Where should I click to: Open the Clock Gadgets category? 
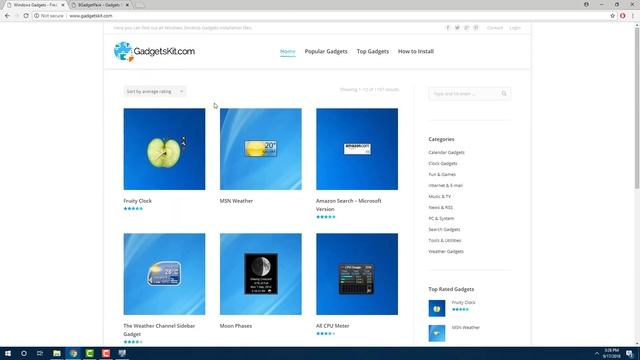[x=443, y=163]
